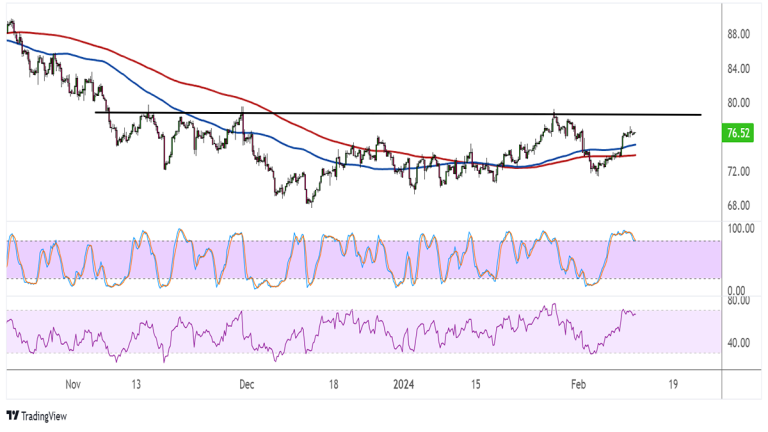Click the 88.00 price axis label

tap(738, 34)
